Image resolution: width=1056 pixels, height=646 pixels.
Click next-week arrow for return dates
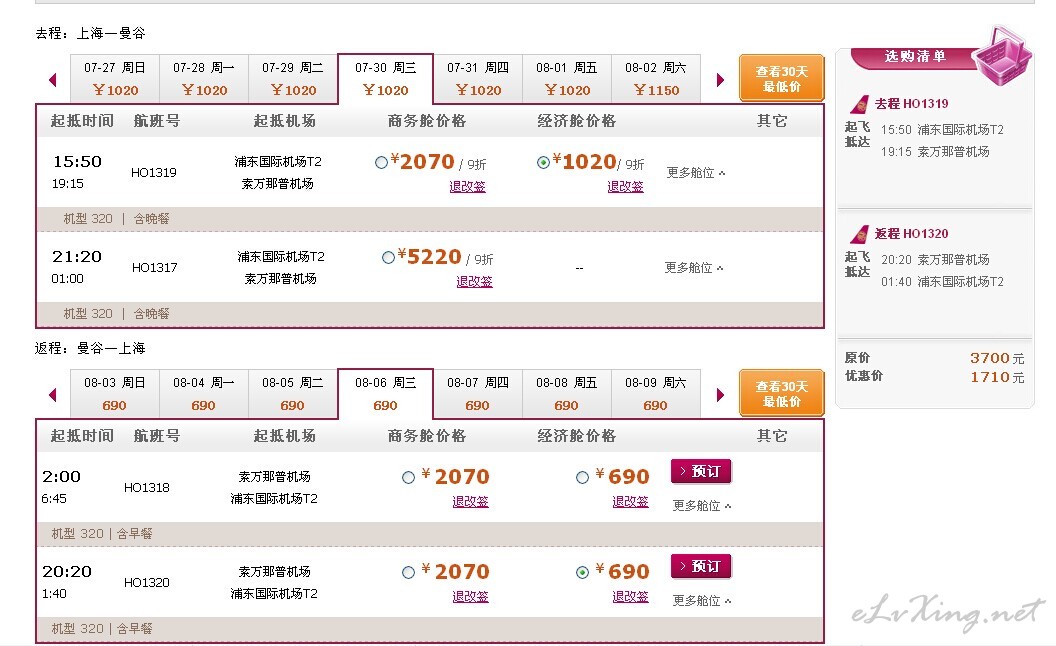[720, 395]
